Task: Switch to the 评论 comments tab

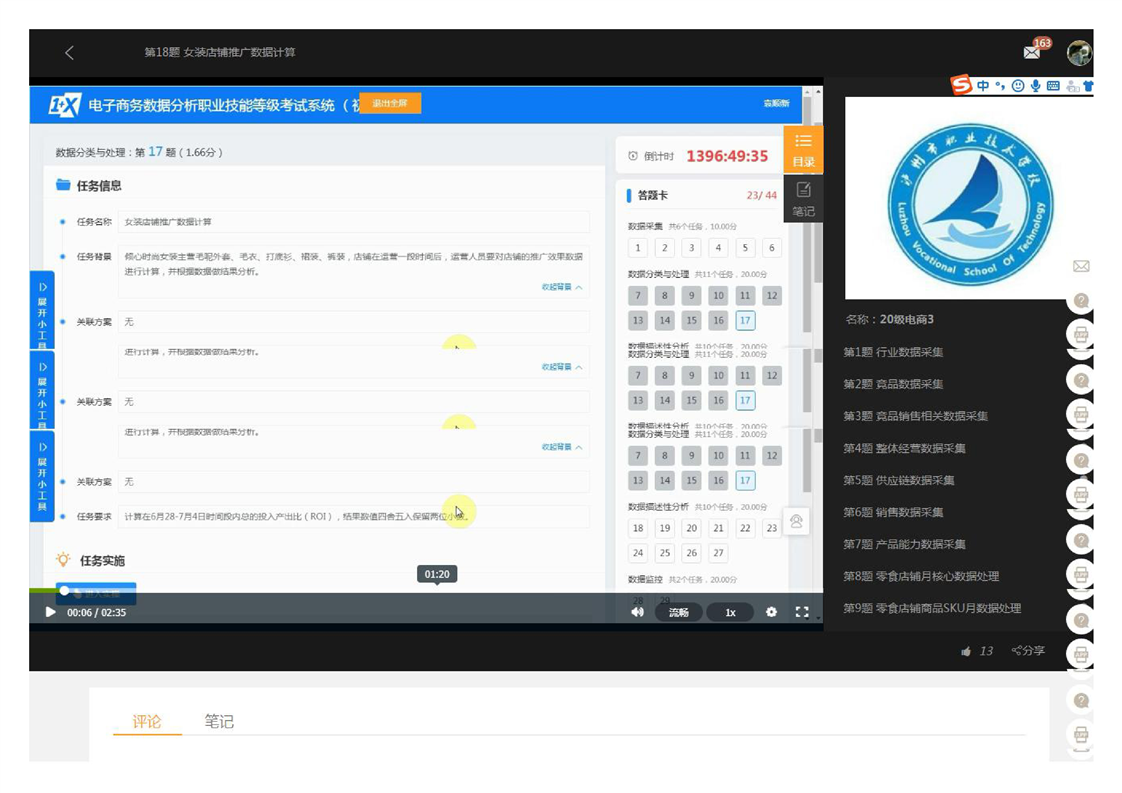Action: (x=147, y=721)
